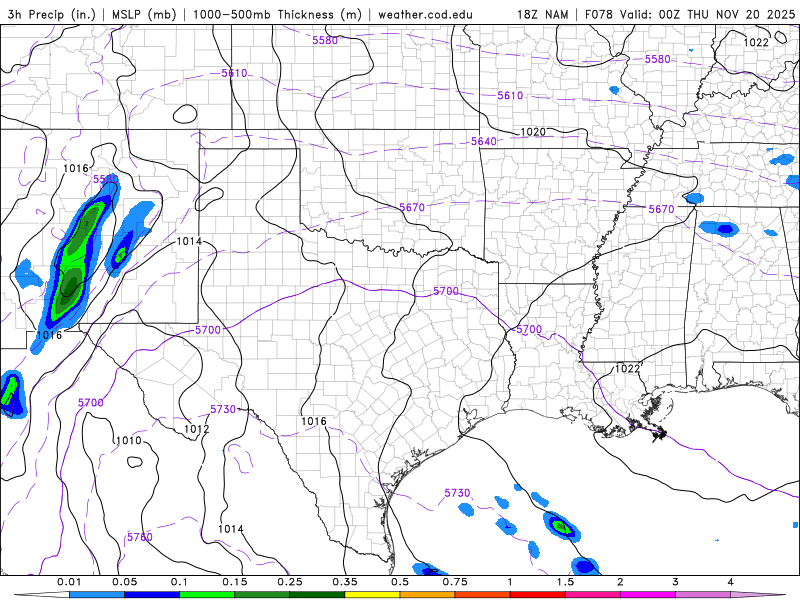This screenshot has width=800, height=600.
Task: Click the '1000-500mb Thickness (m)' header label
Action: coord(277,14)
